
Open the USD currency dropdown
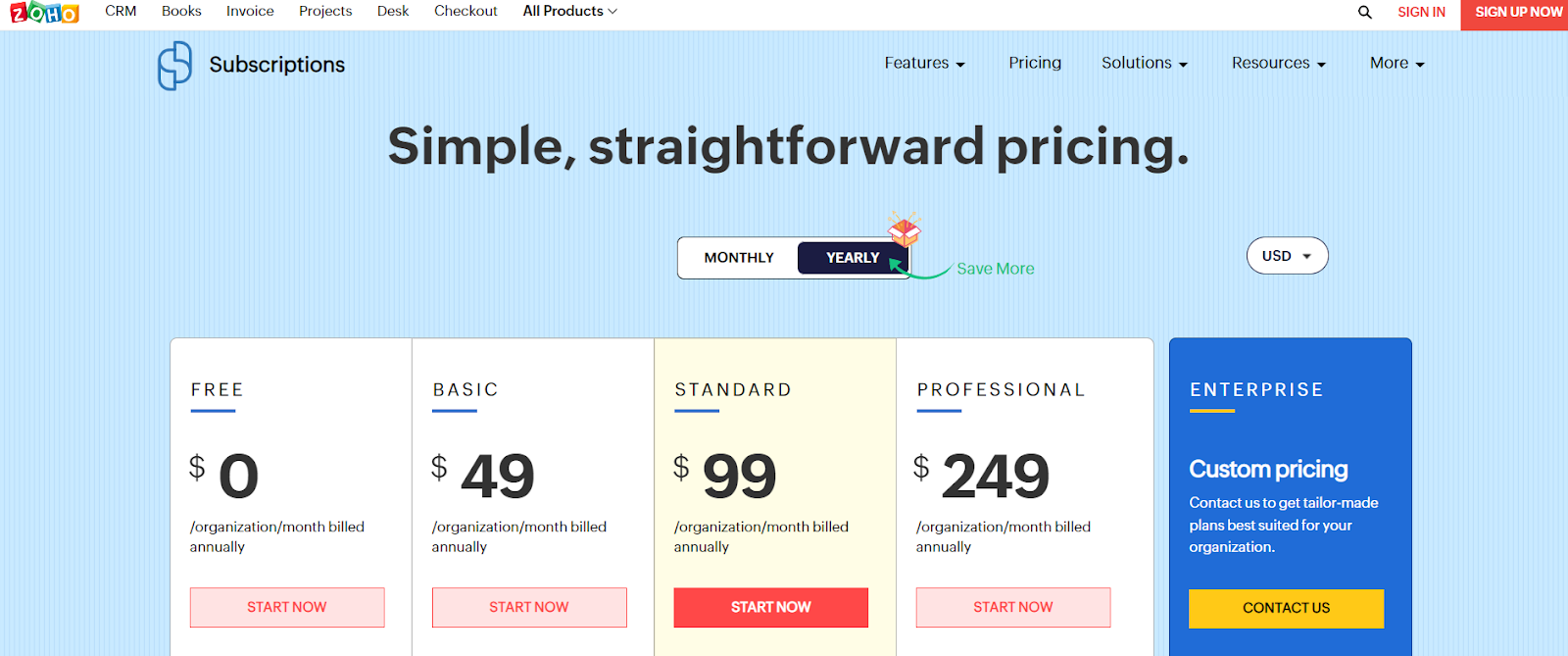(1287, 256)
